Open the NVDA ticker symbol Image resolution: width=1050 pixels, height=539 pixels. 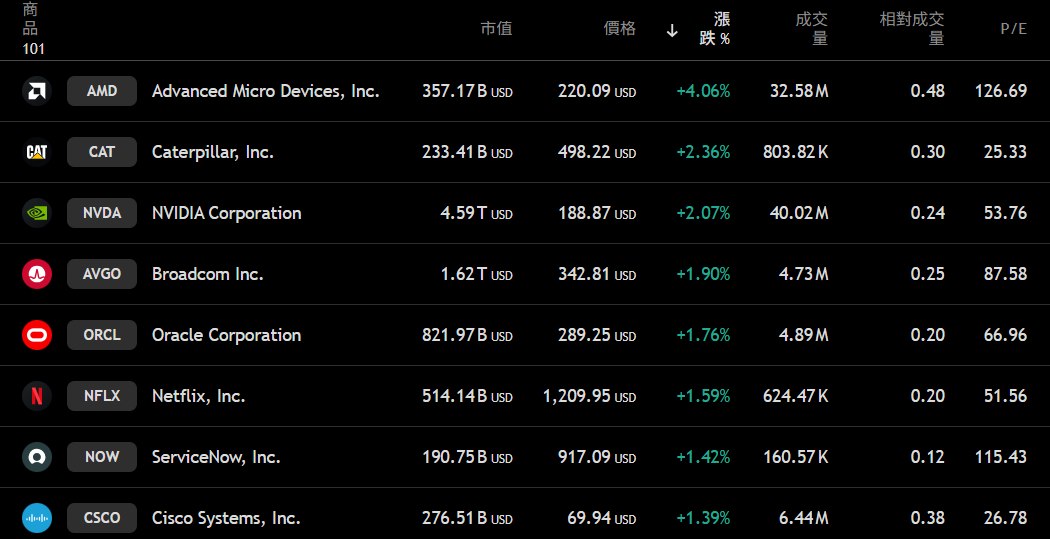(102, 213)
